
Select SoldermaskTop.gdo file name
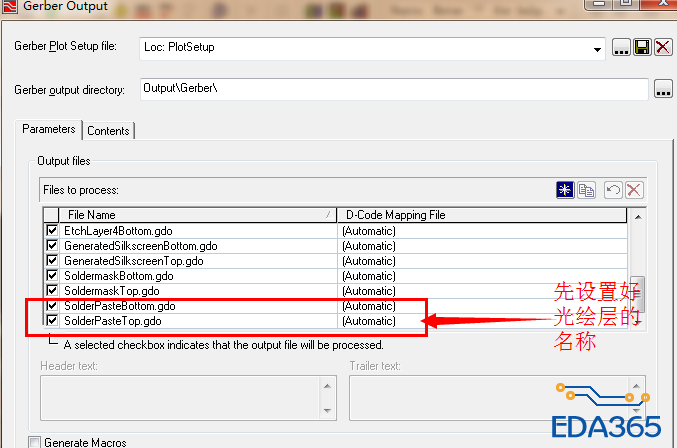112,291
